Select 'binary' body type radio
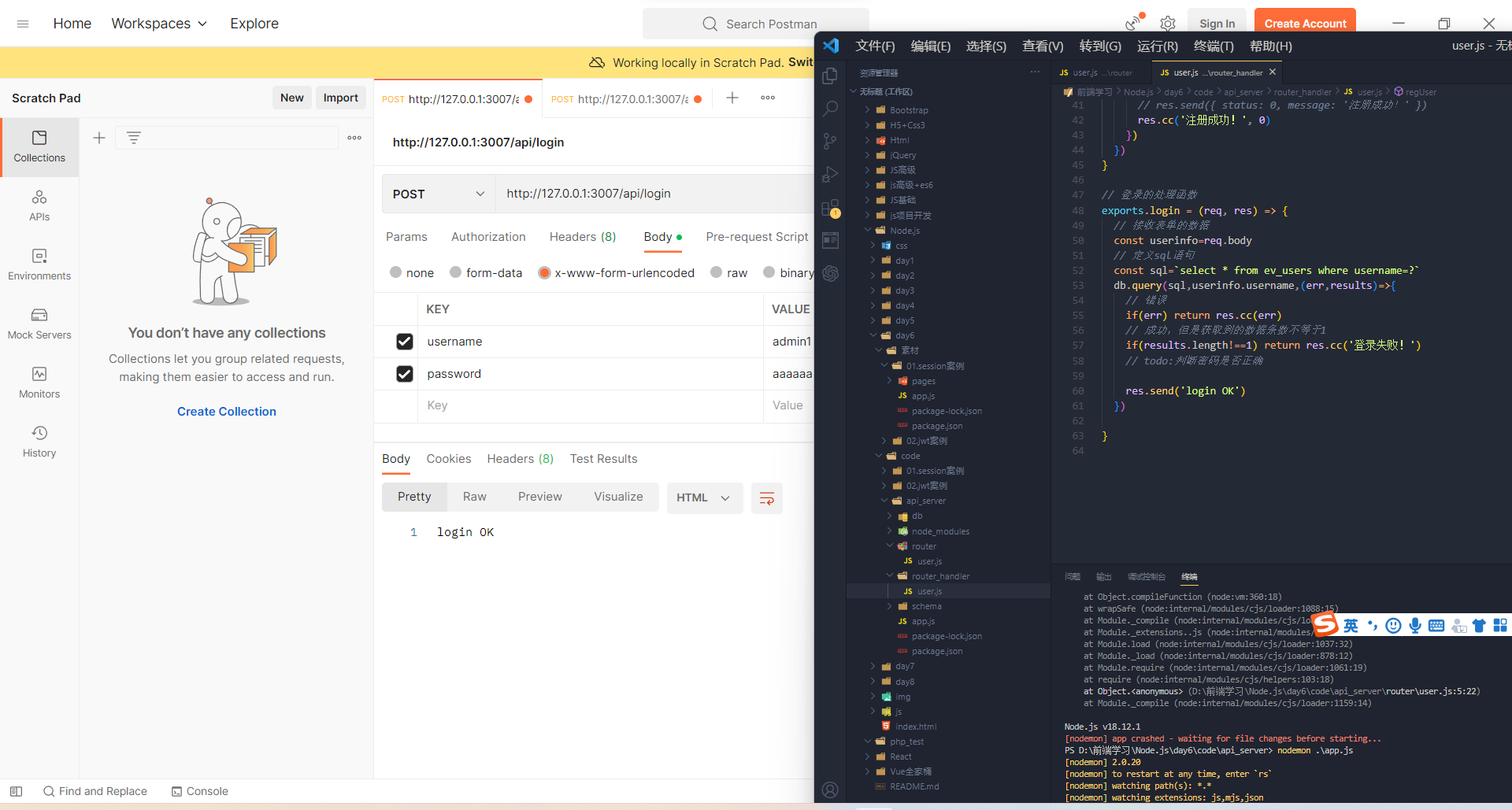Viewport: 1512px width, 810px height. pyautogui.click(x=769, y=272)
